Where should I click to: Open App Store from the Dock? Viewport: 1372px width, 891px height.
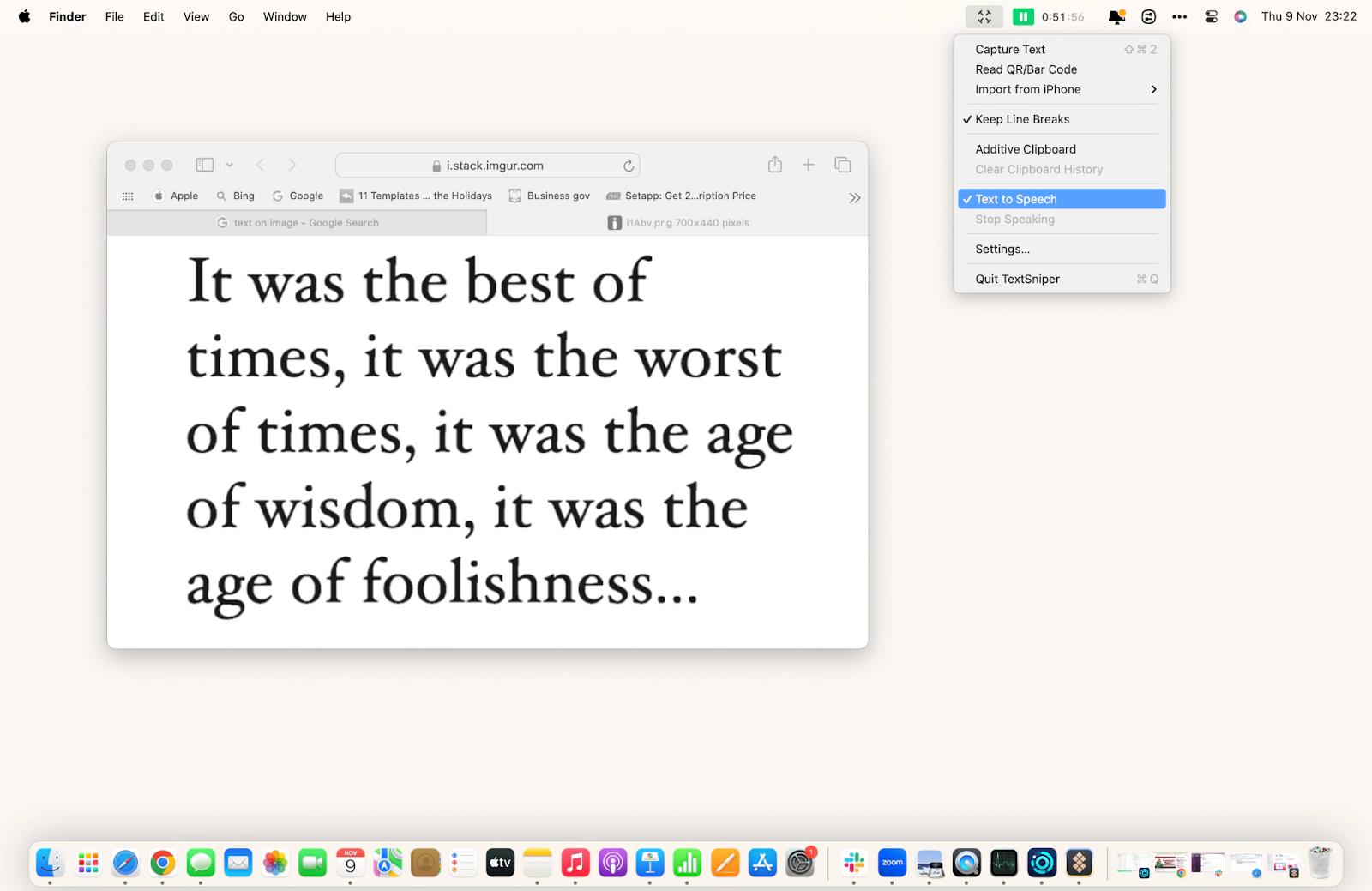tap(762, 863)
